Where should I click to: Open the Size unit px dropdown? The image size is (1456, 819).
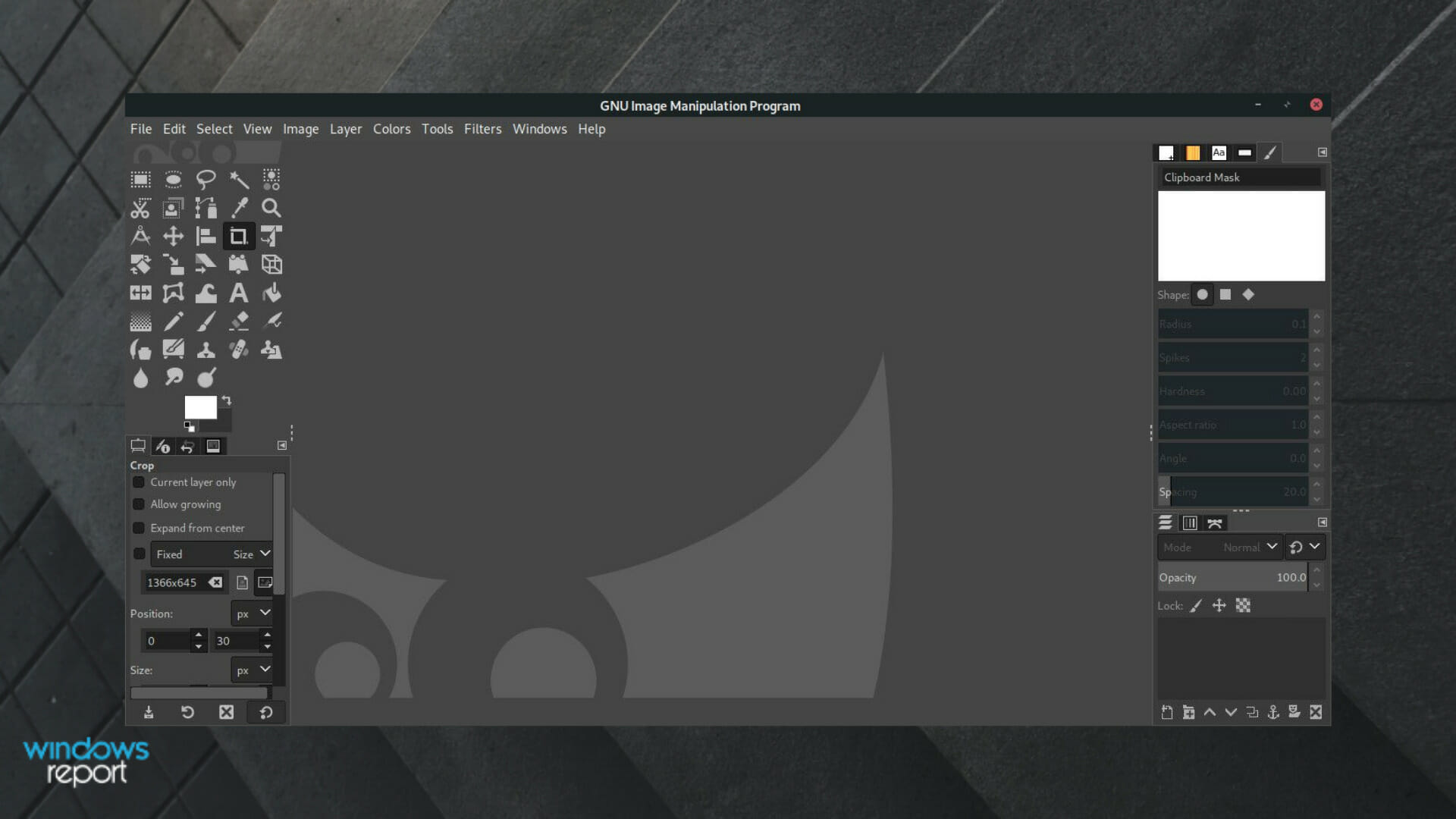pyautogui.click(x=252, y=670)
